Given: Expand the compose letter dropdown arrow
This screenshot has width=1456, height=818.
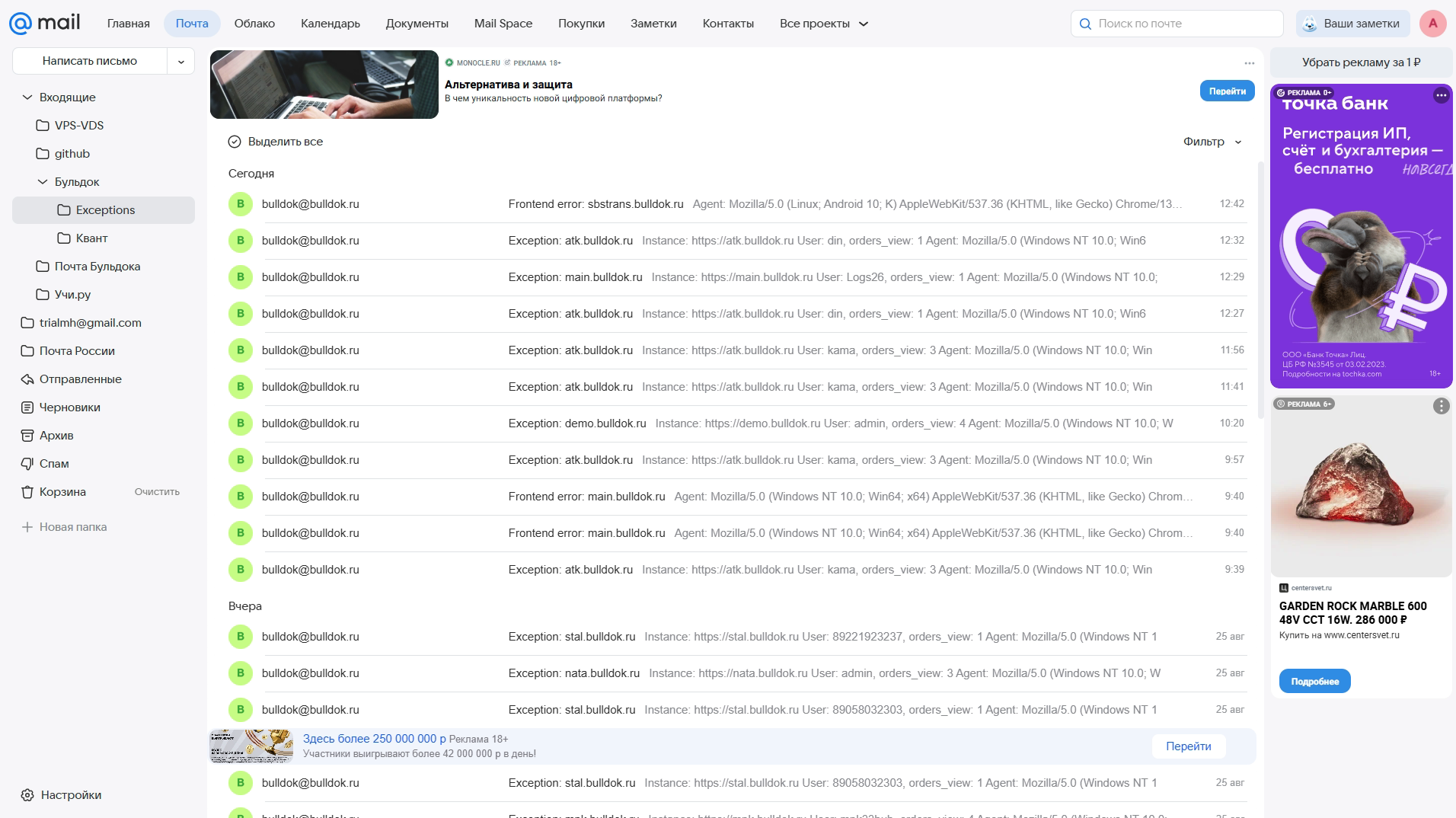Looking at the screenshot, I should click(x=181, y=62).
